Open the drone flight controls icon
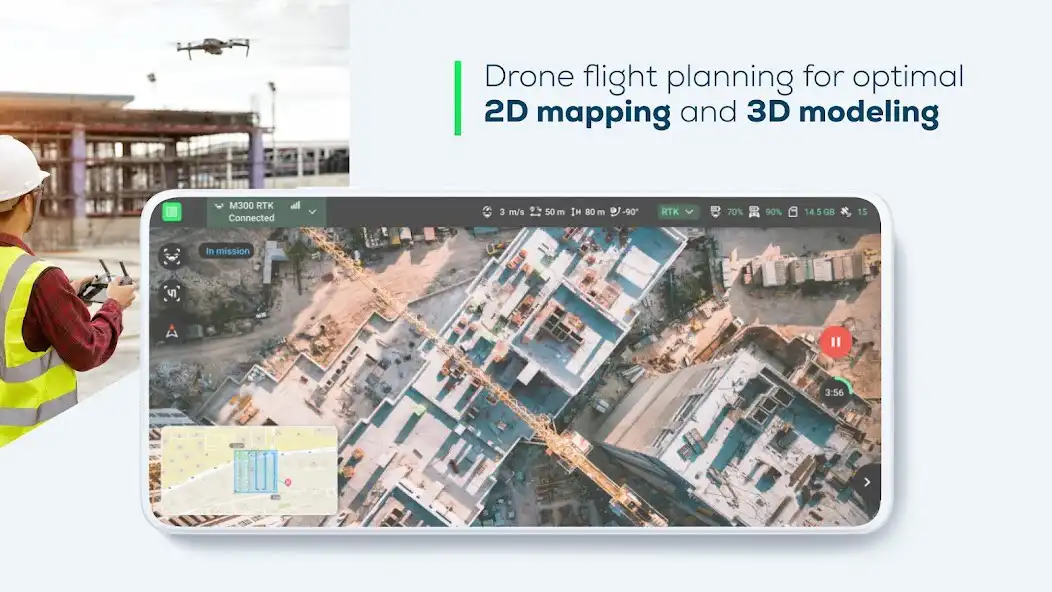The image size is (1052, 592). point(173,255)
